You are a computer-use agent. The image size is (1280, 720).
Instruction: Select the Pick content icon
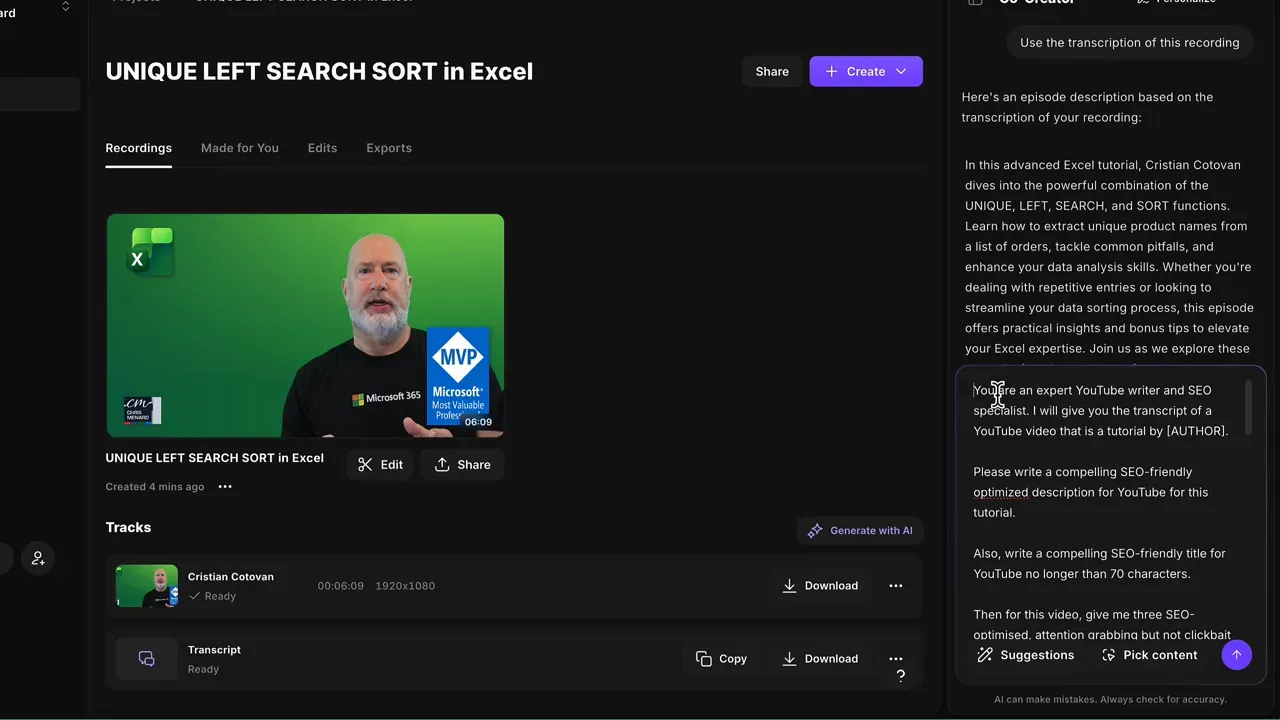click(1109, 655)
